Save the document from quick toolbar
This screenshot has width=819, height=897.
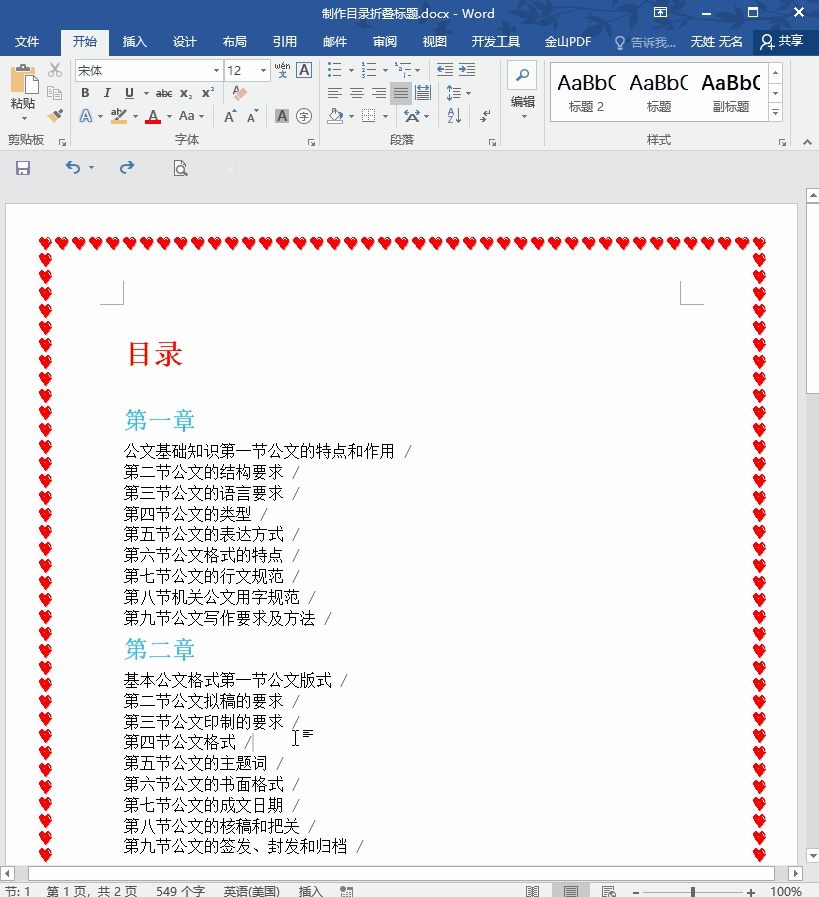[23, 168]
